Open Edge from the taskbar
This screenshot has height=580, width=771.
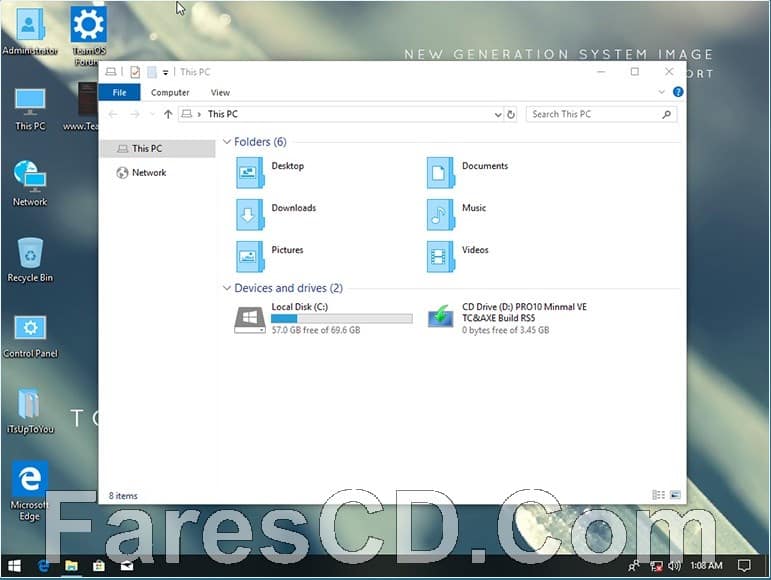43,566
